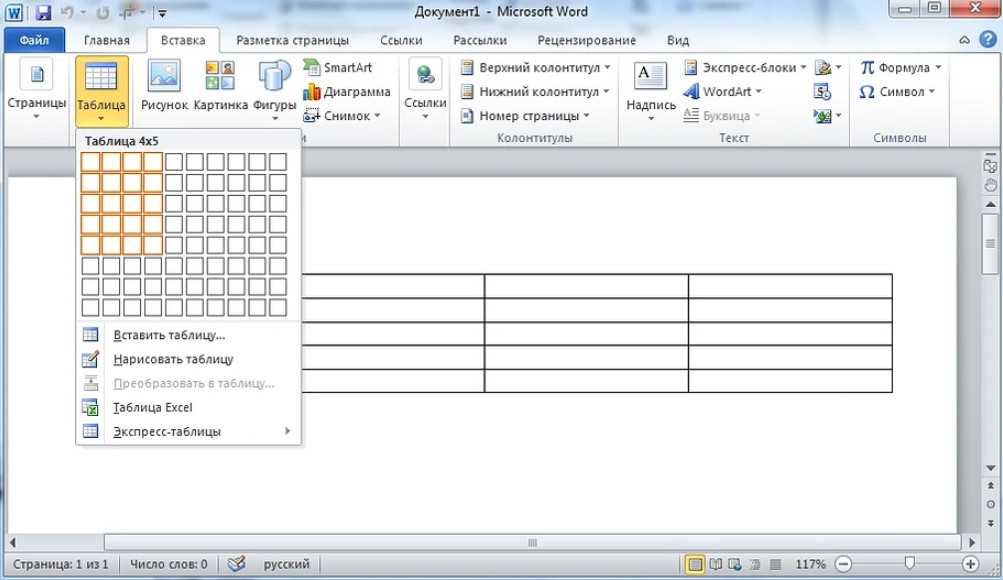The width and height of the screenshot is (1003, 580).
Task: Select Нарисовать таблицу menu entry
Action: (173, 359)
